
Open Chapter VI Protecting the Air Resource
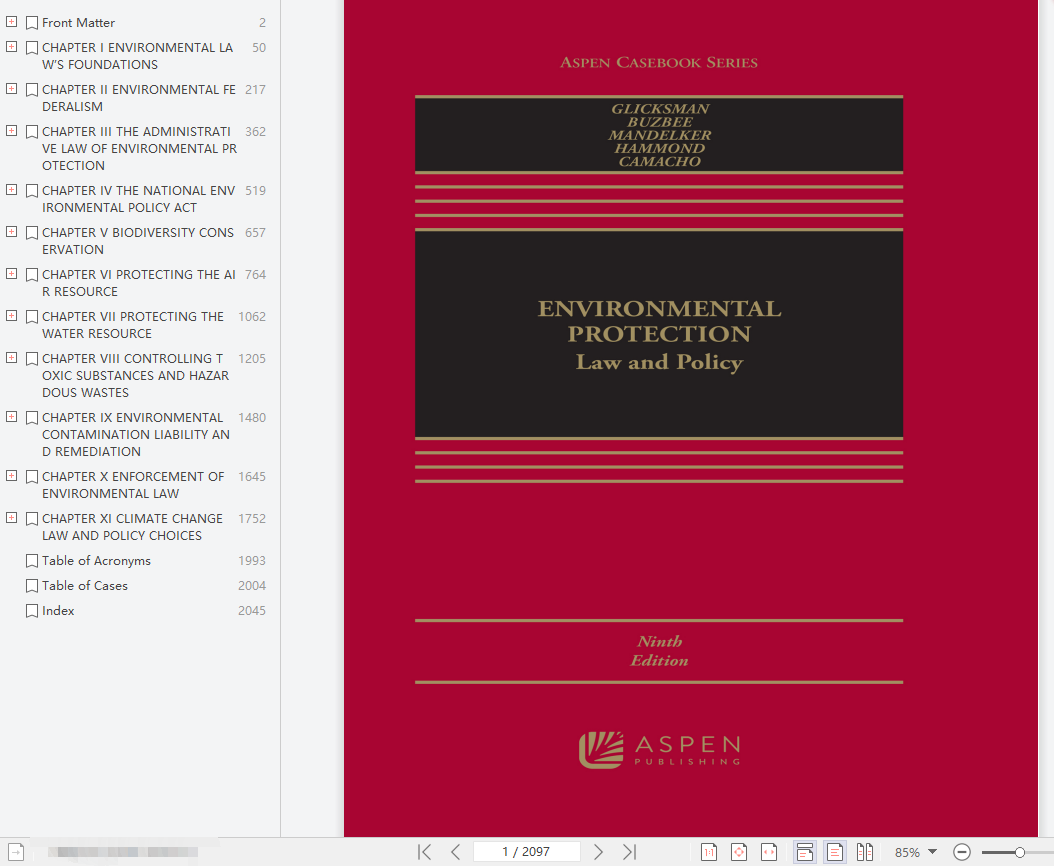coord(139,283)
